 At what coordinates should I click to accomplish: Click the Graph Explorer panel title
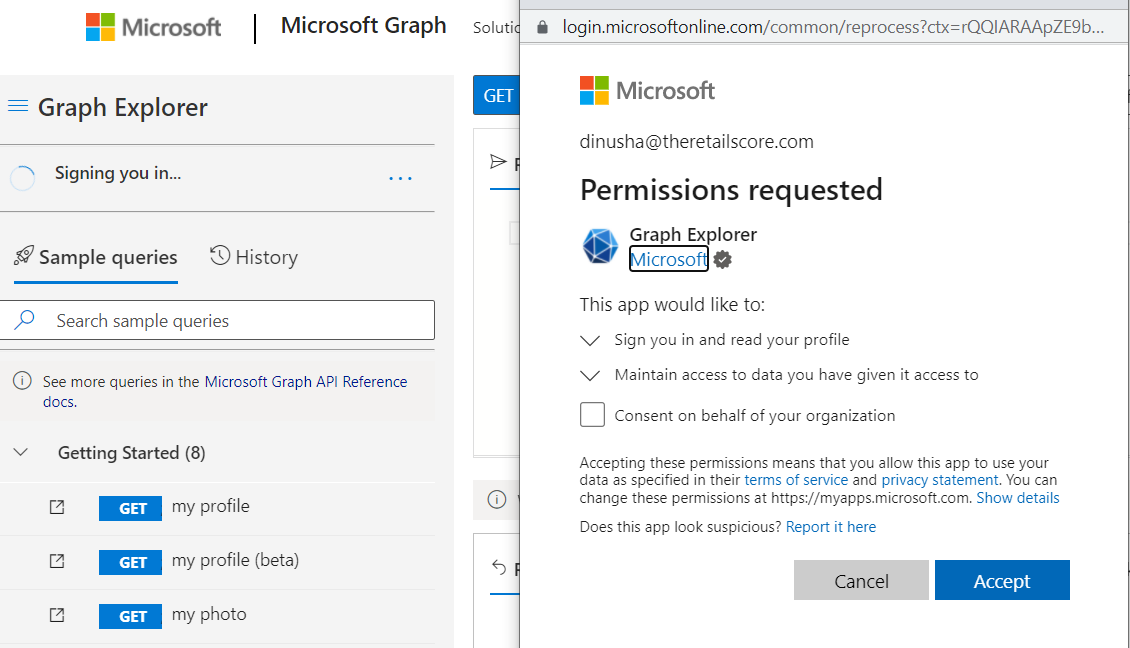pyautogui.click(x=123, y=107)
